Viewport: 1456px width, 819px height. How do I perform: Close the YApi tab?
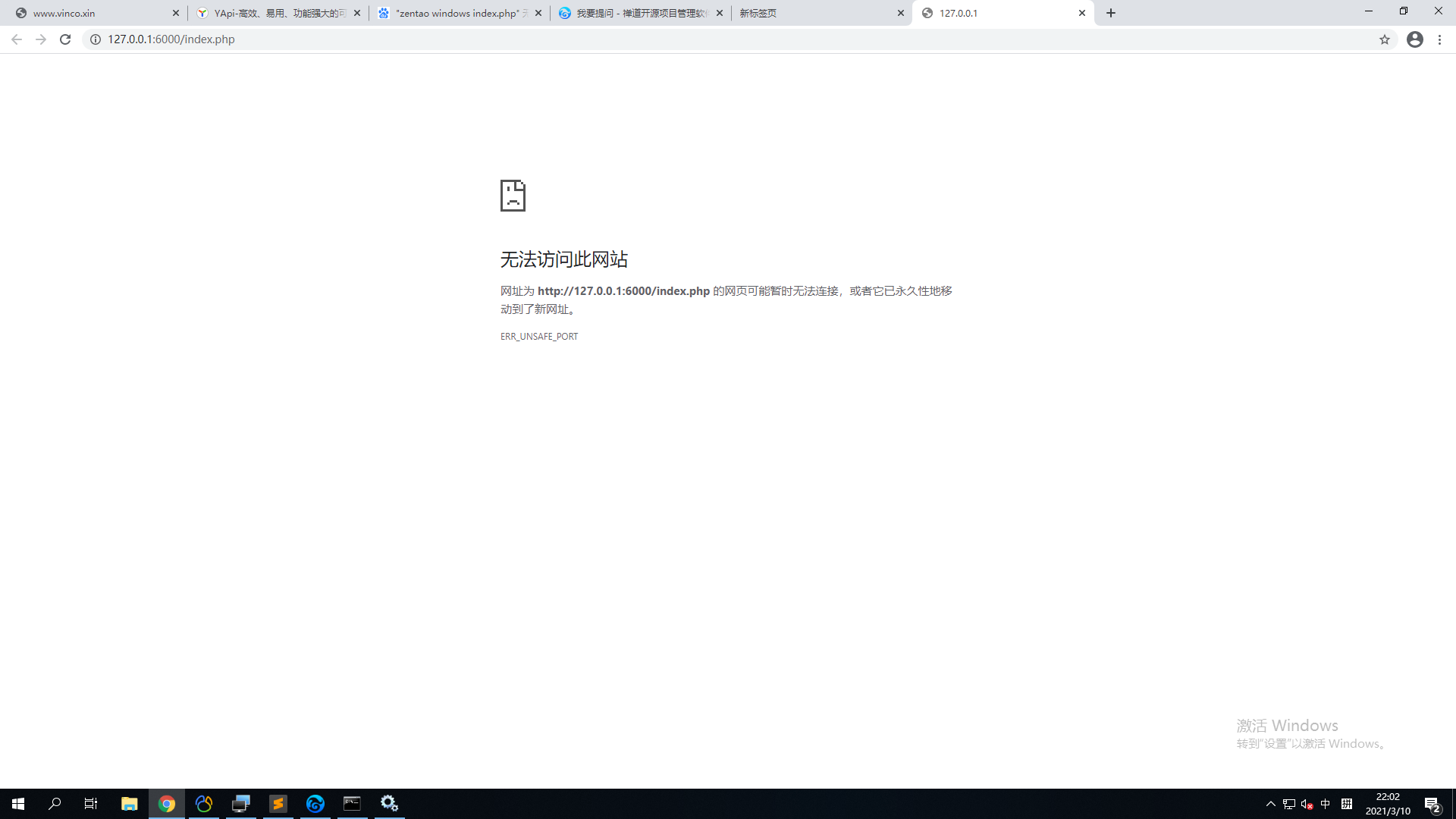point(357,13)
